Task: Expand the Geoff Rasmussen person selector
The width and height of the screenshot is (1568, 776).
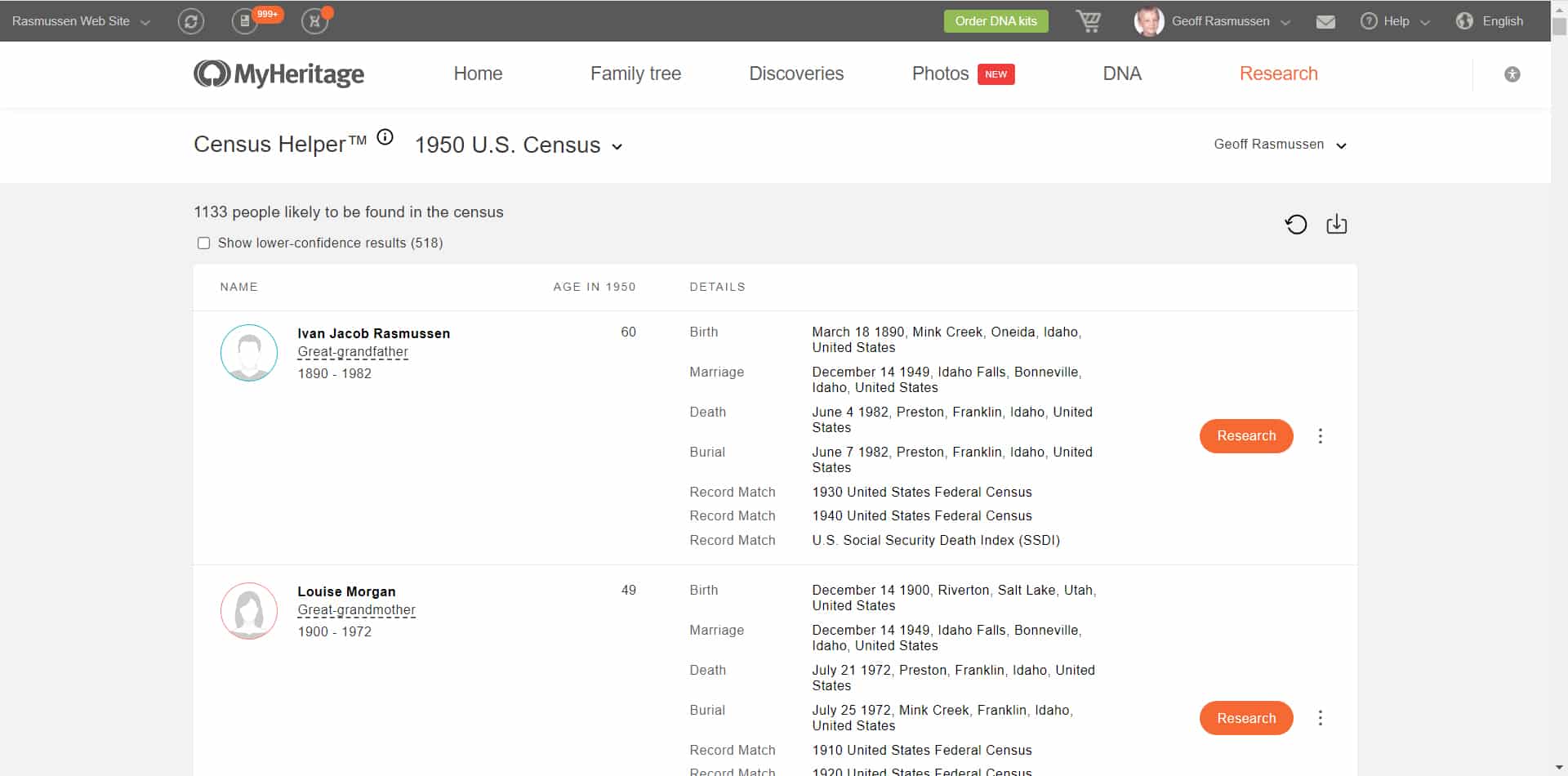Action: point(1280,145)
